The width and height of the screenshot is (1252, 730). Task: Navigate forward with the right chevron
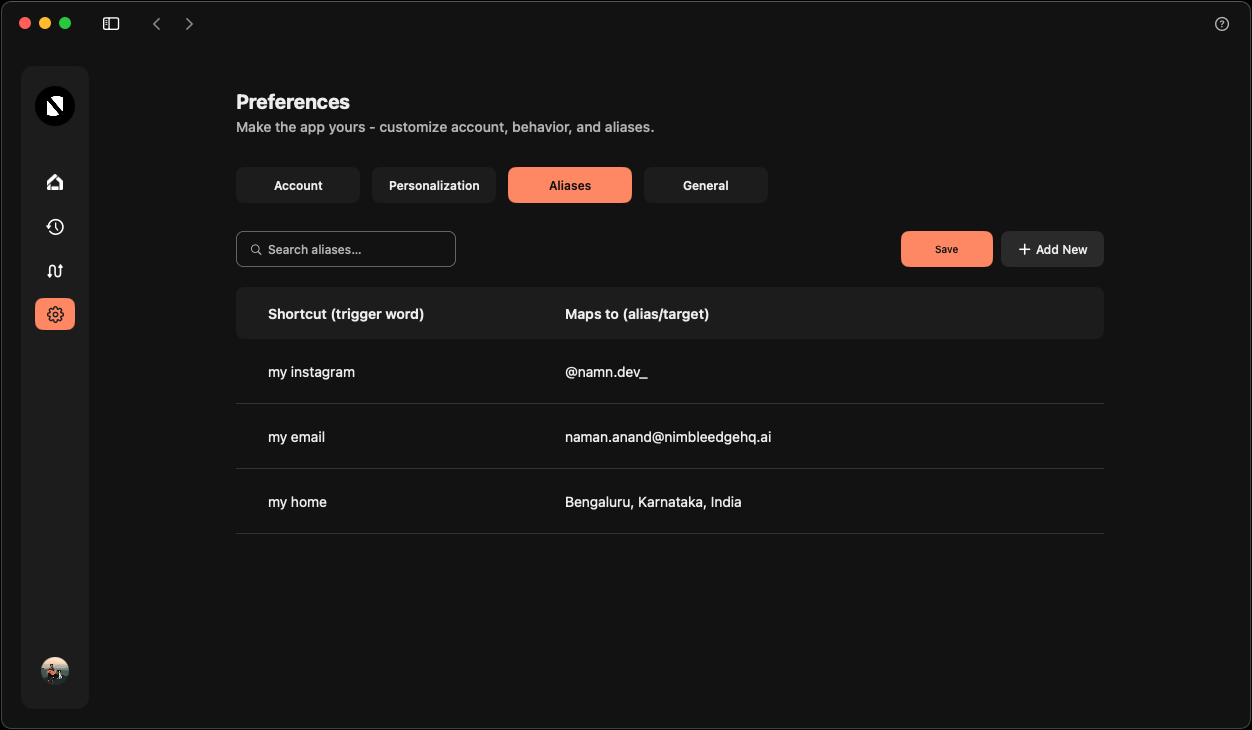(189, 24)
